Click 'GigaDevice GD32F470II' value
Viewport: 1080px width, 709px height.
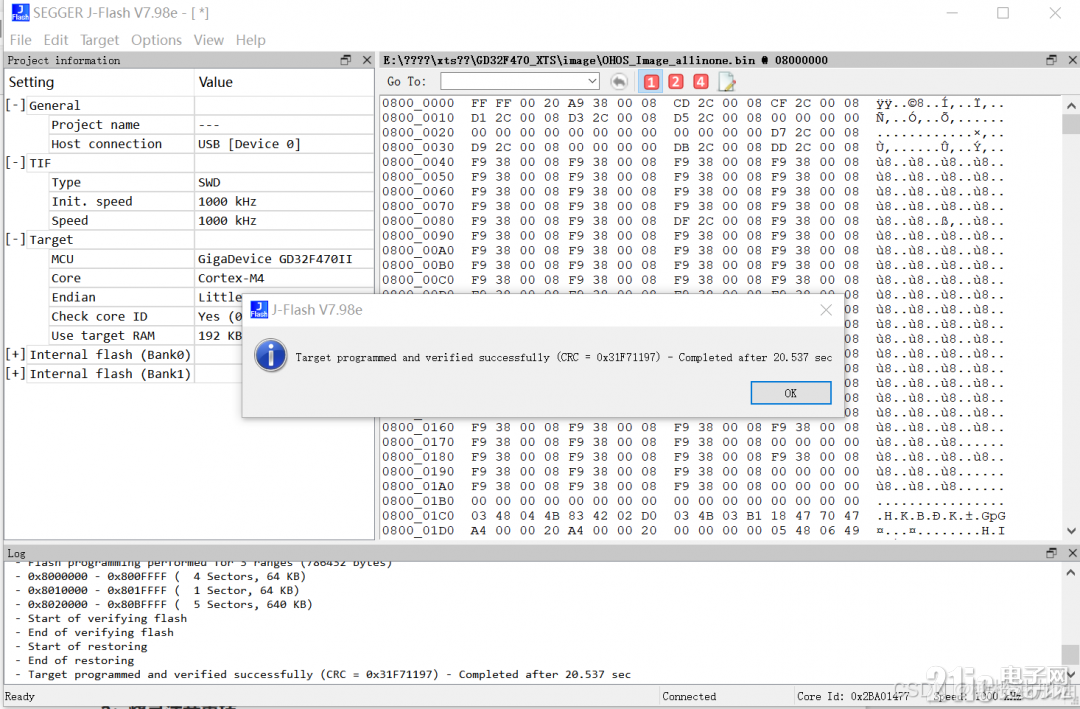coord(276,259)
